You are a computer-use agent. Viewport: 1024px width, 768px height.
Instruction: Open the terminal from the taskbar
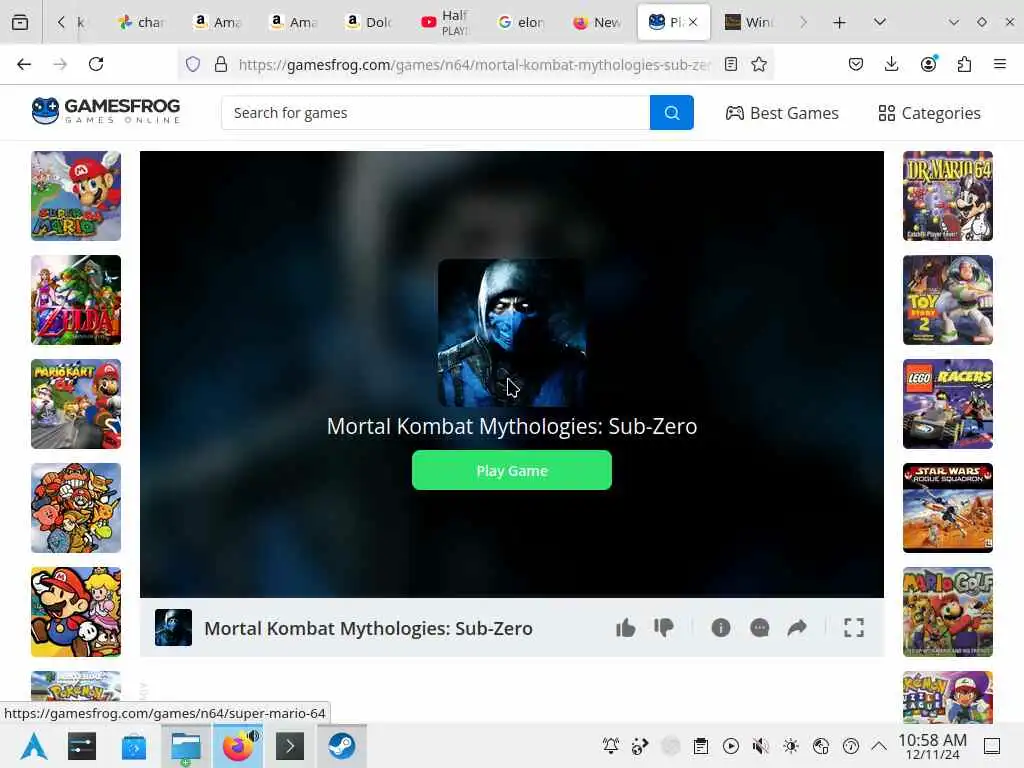click(x=290, y=746)
